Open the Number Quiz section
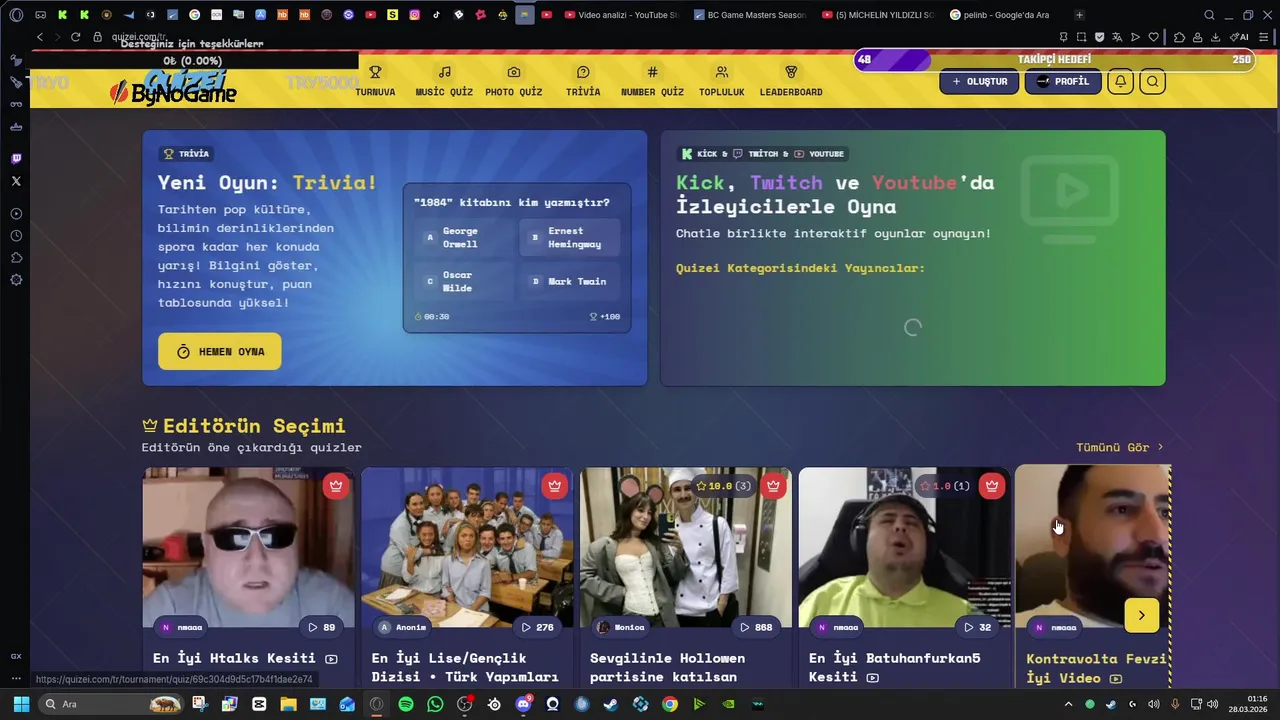This screenshot has height=720, width=1280. coord(652,81)
